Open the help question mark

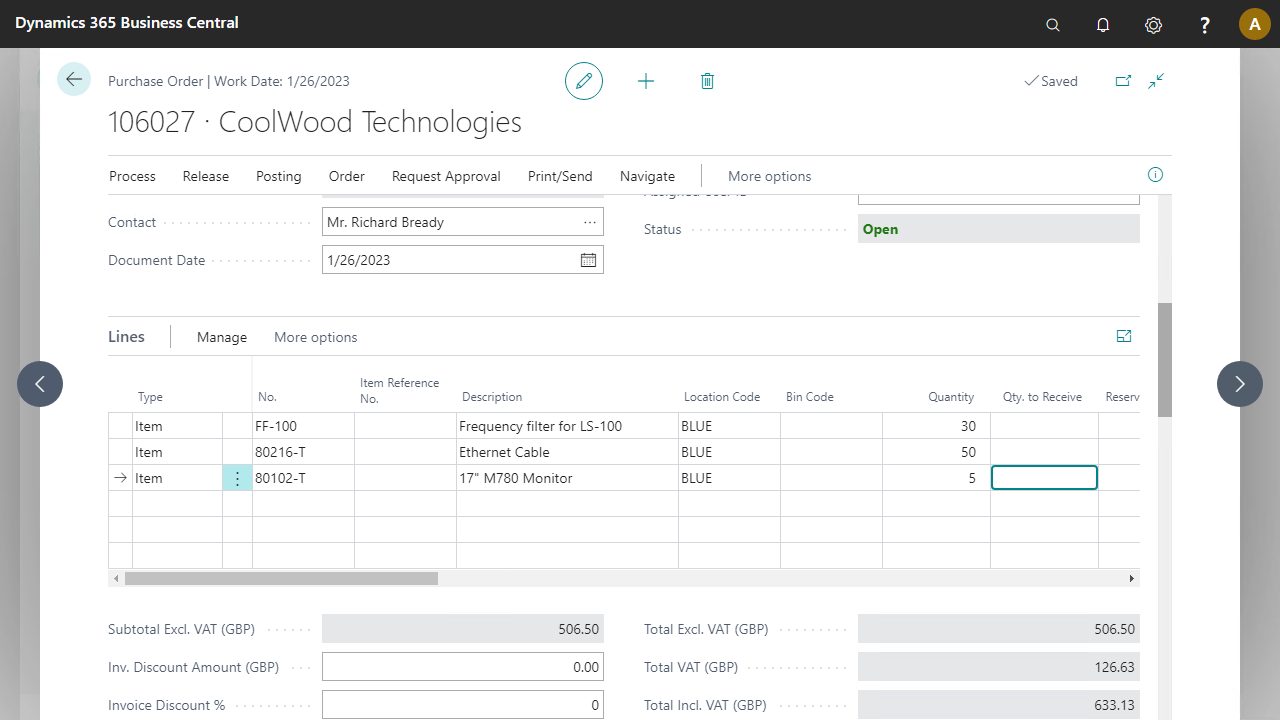tap(1205, 25)
